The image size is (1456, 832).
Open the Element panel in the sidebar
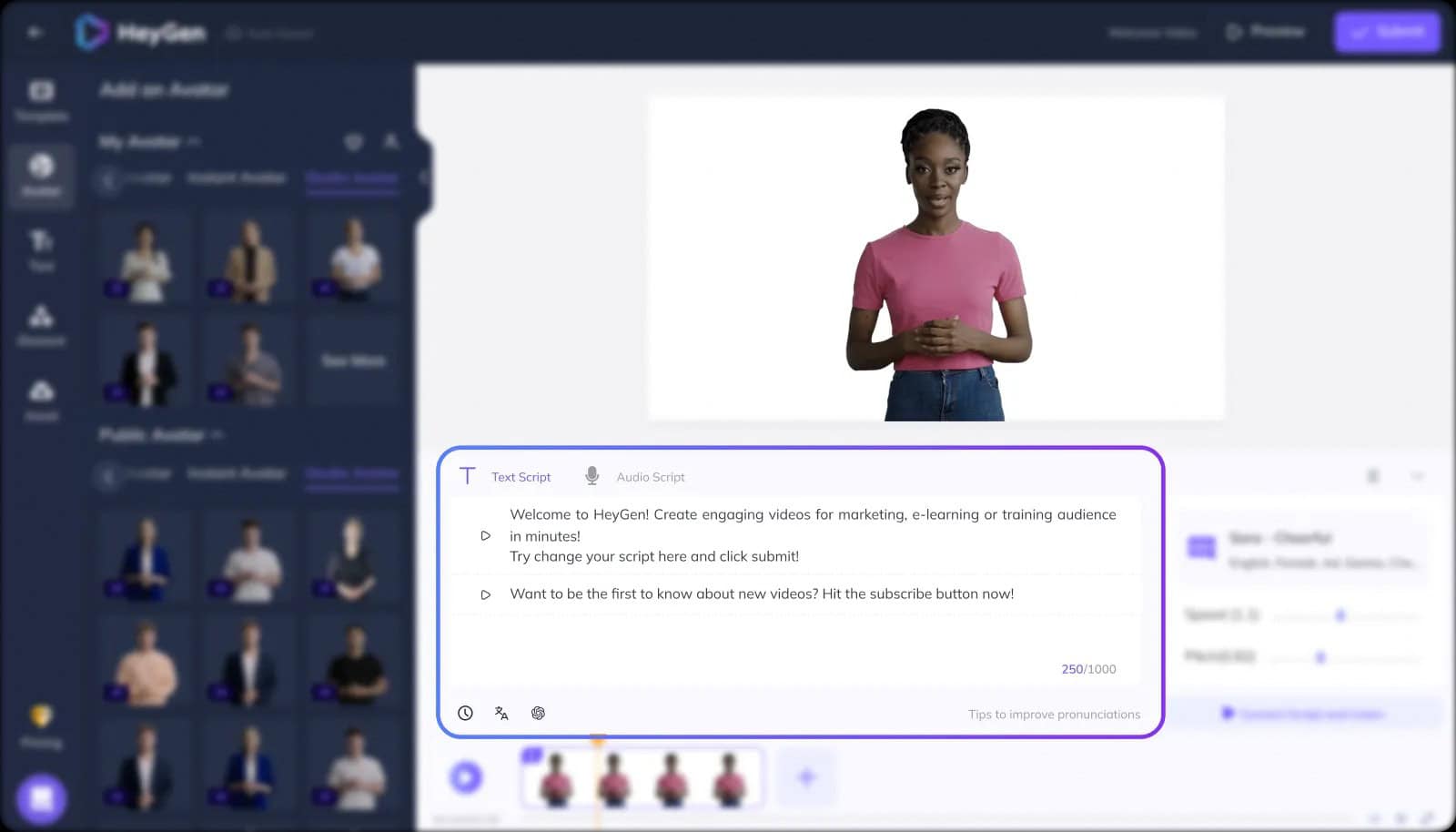[x=41, y=325]
